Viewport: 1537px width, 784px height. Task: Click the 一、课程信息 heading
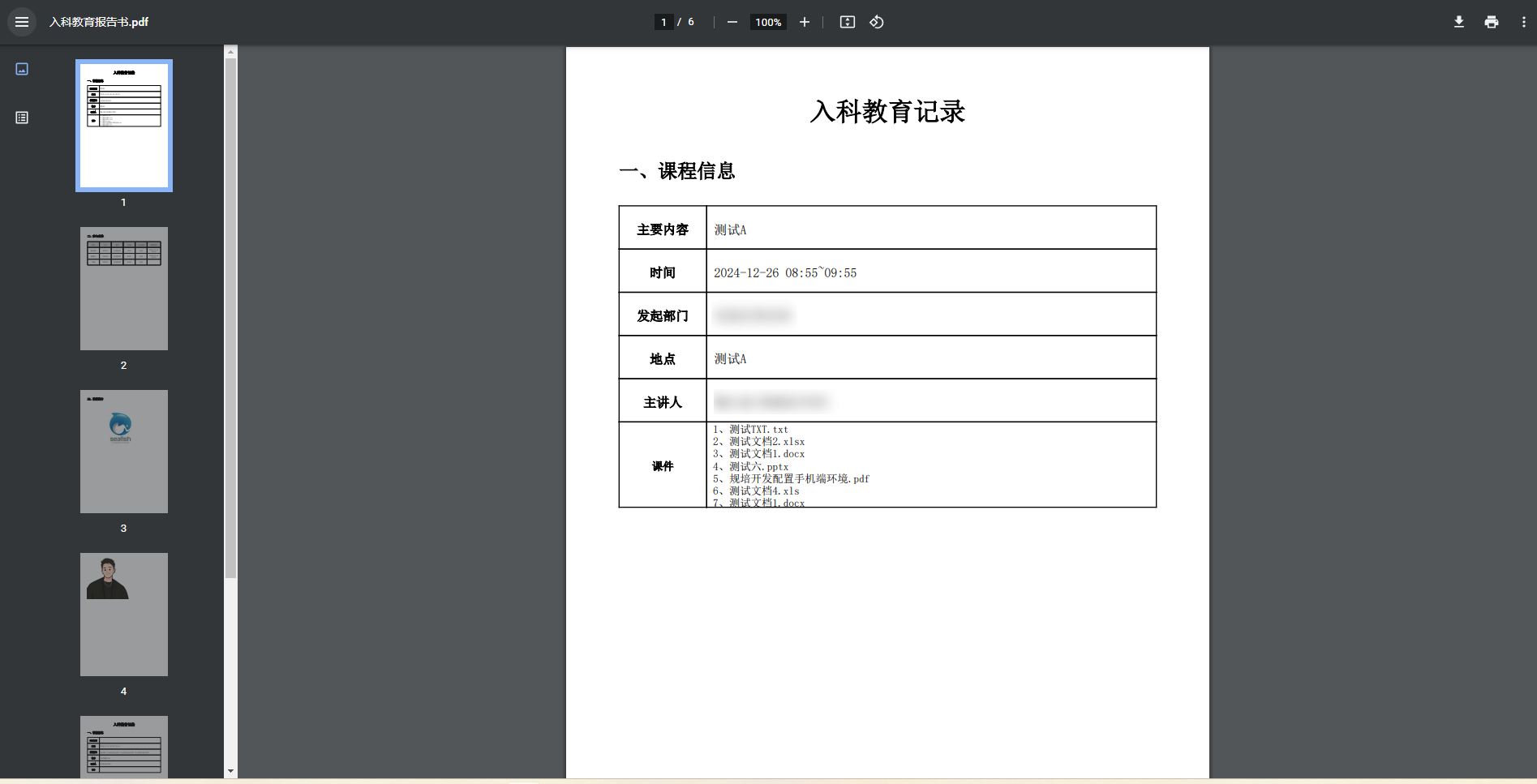(677, 171)
